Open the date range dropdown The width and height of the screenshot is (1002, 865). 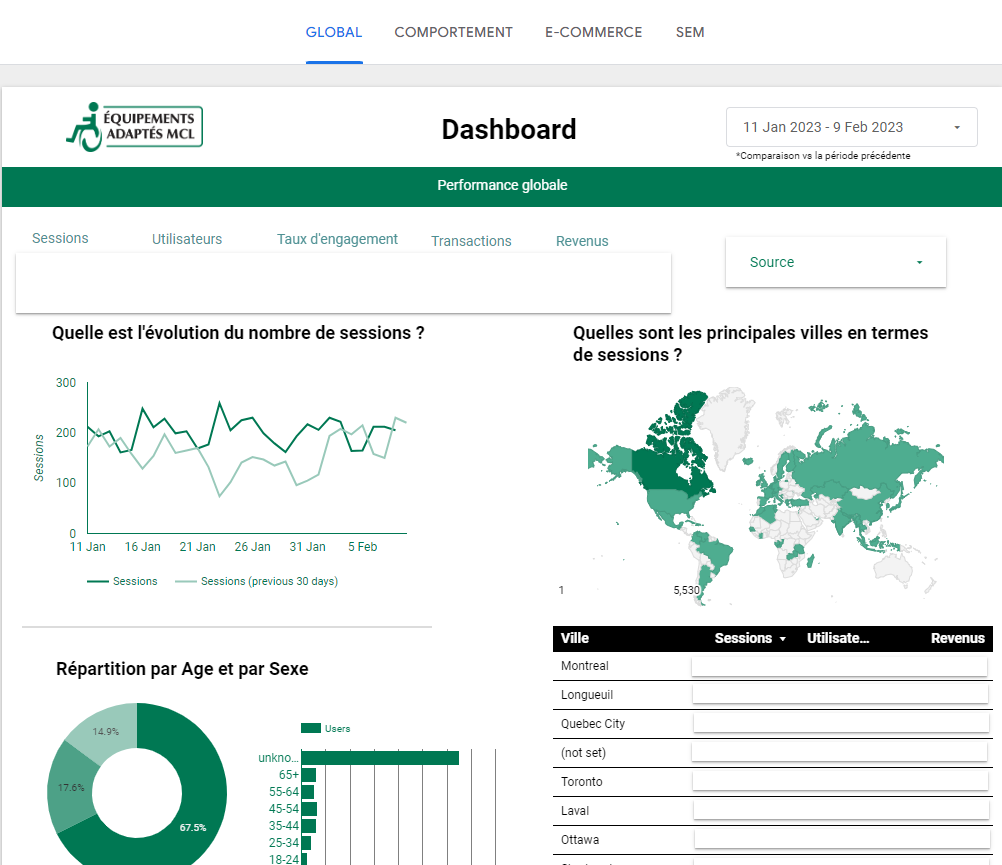tap(851, 127)
